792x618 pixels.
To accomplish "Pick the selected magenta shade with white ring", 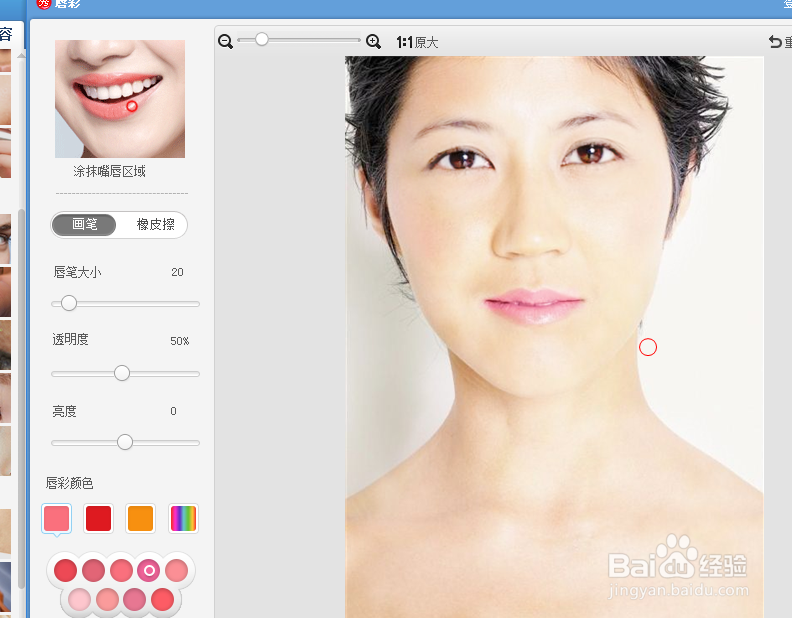I will pyautogui.click(x=148, y=571).
